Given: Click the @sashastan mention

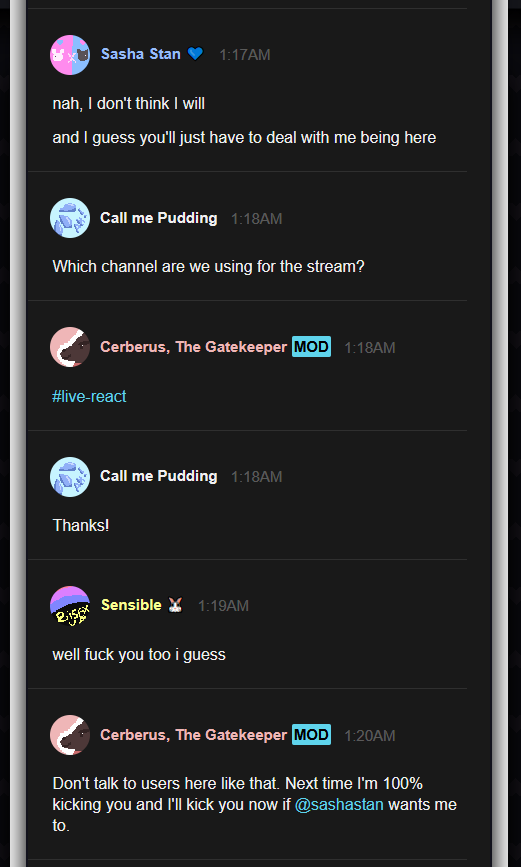Looking at the screenshot, I should pos(339,805).
